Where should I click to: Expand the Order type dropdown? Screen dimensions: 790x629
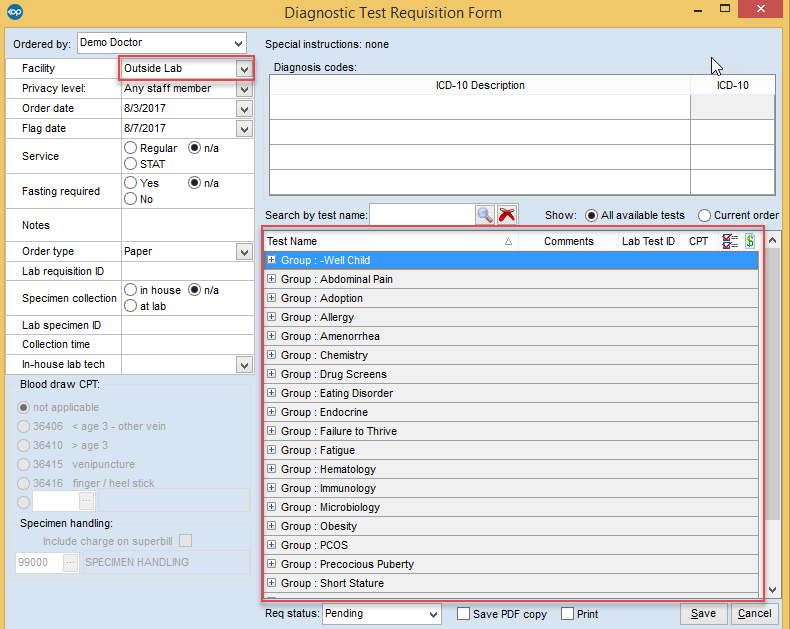coord(243,252)
